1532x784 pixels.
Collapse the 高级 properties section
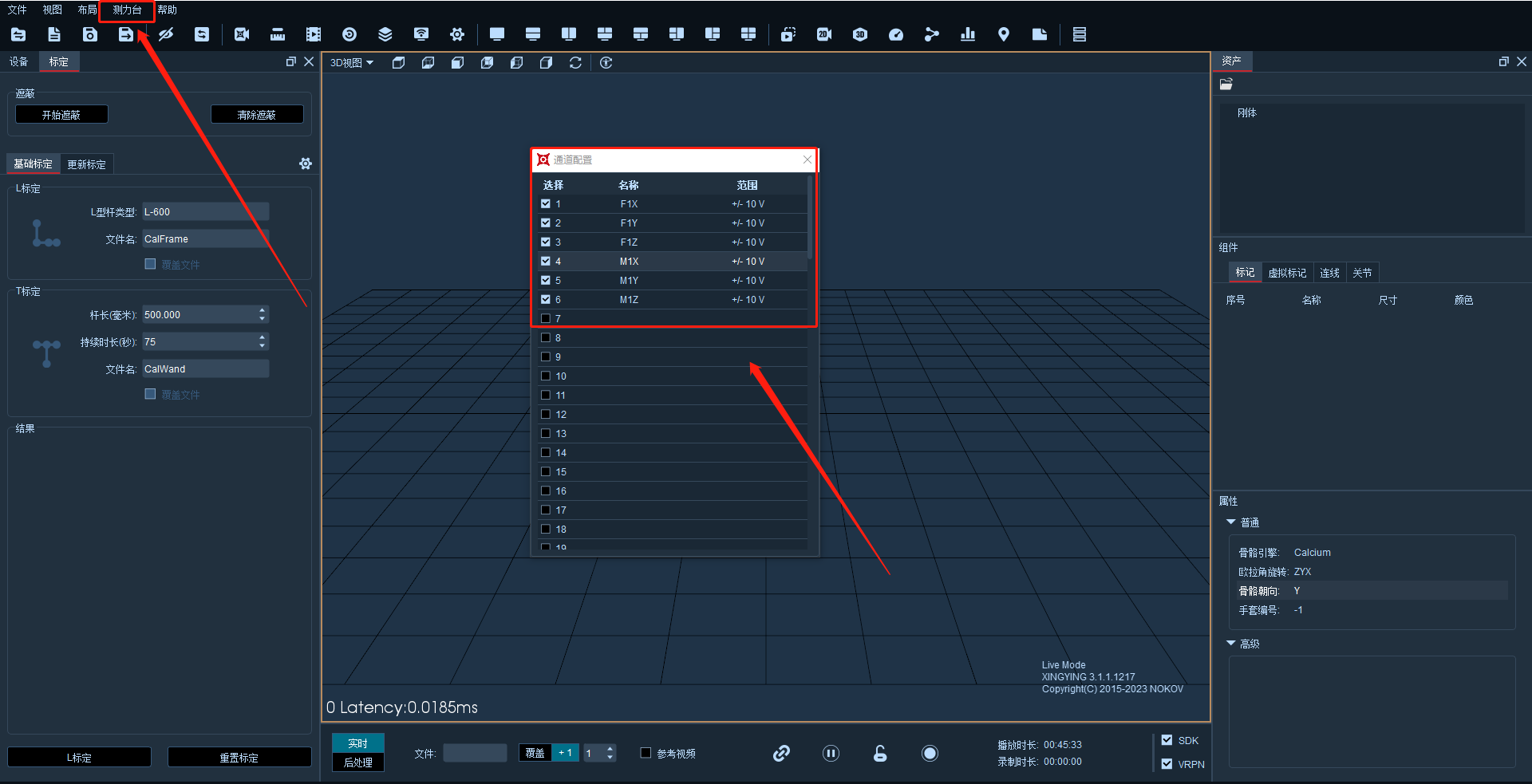click(x=1231, y=643)
